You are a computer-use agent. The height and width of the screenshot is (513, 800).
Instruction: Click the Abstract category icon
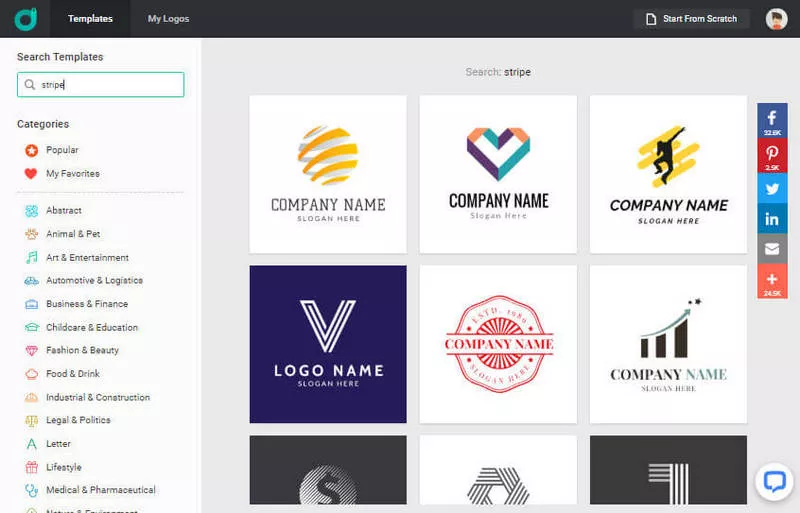coord(32,210)
